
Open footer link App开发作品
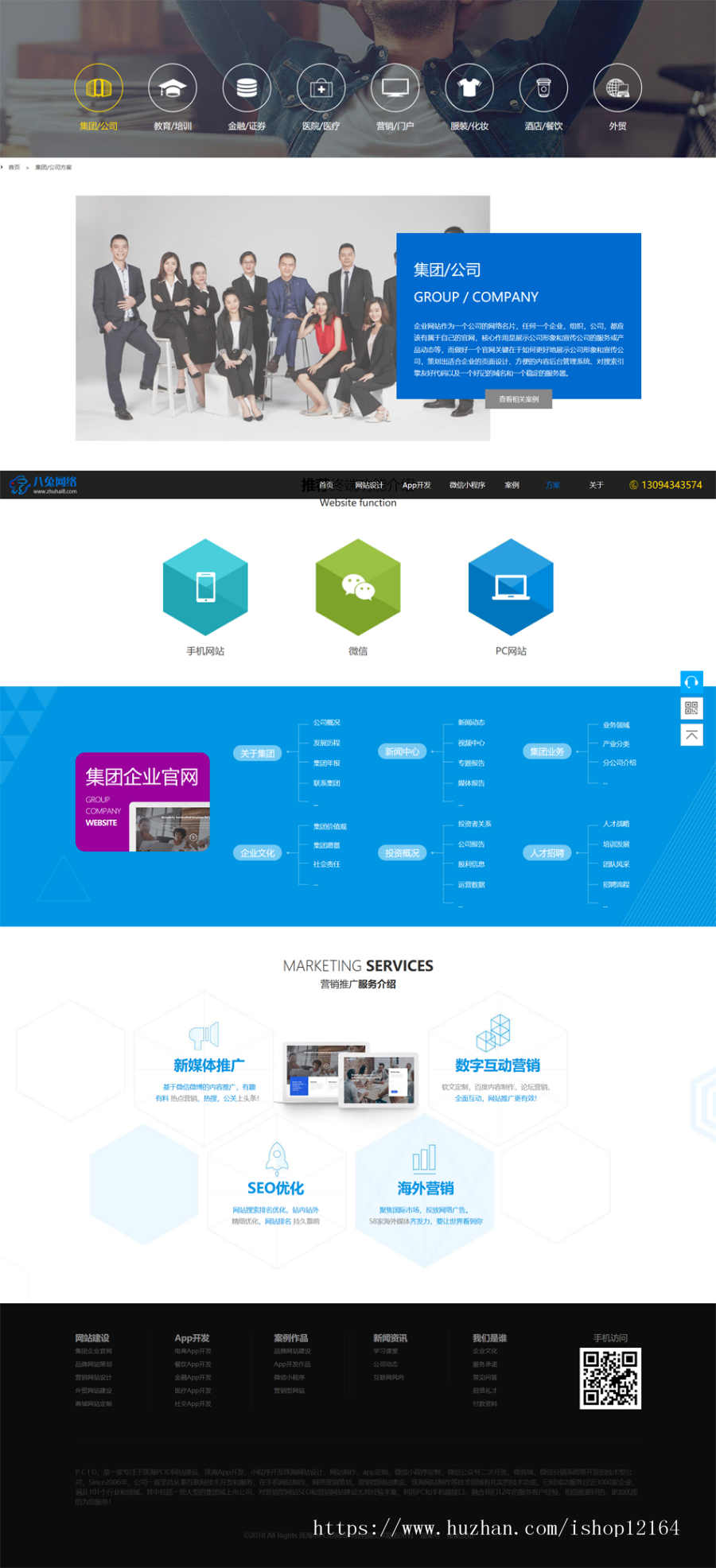[293, 1364]
